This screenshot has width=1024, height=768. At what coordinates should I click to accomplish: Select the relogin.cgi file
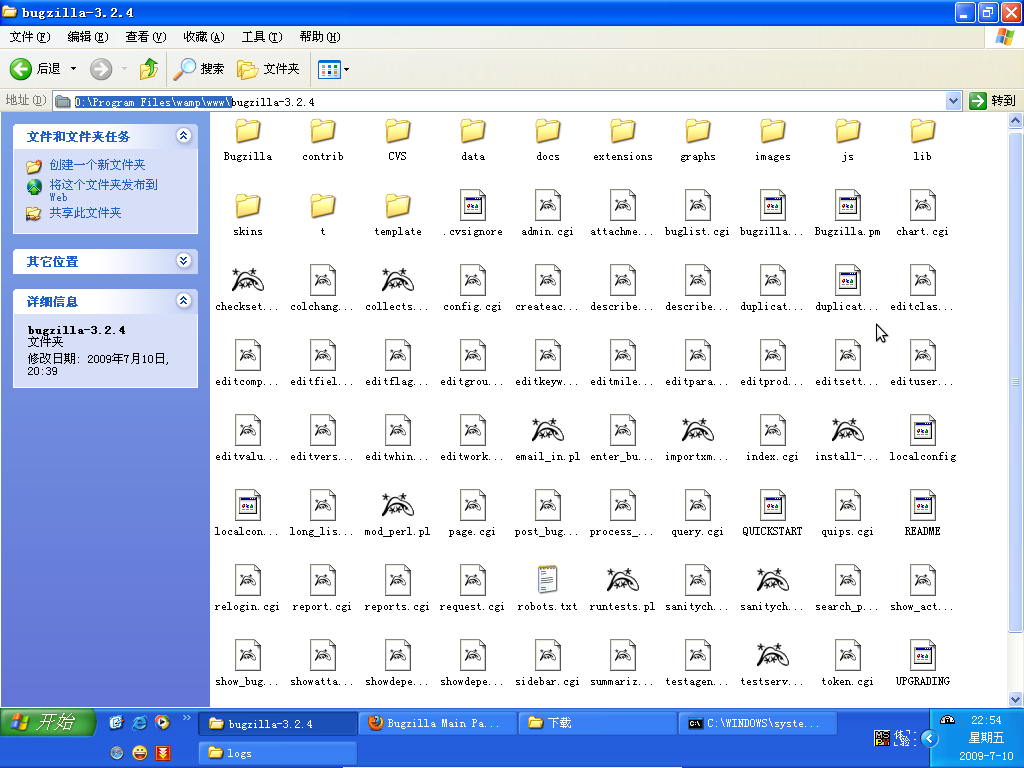[x=248, y=590]
